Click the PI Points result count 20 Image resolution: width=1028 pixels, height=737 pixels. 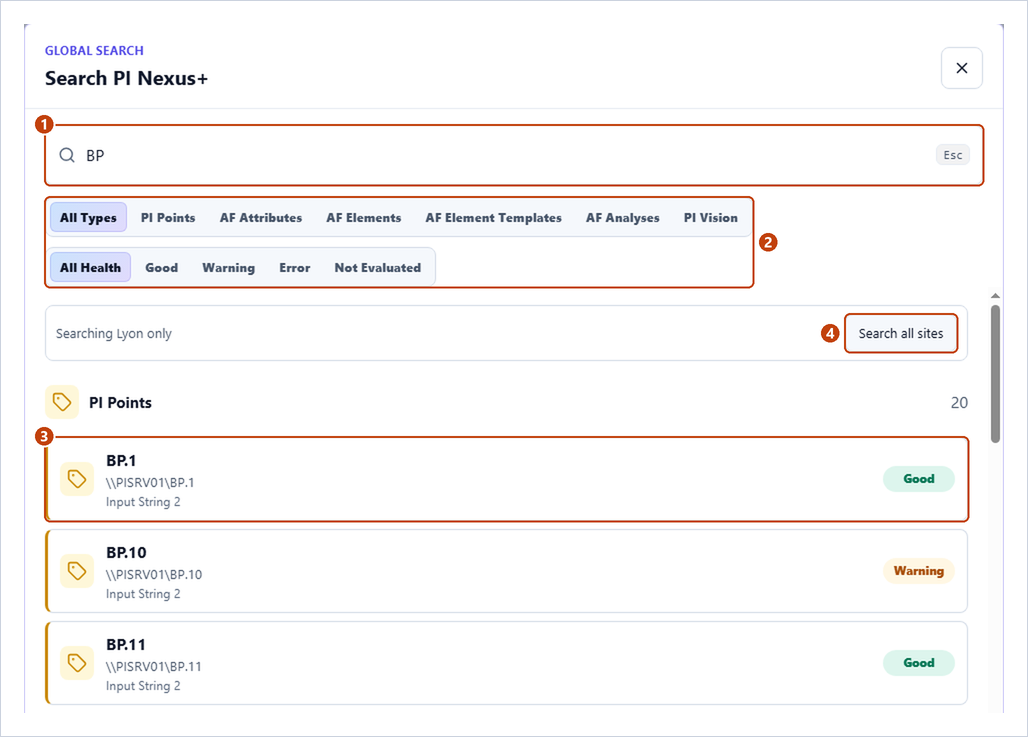(959, 403)
